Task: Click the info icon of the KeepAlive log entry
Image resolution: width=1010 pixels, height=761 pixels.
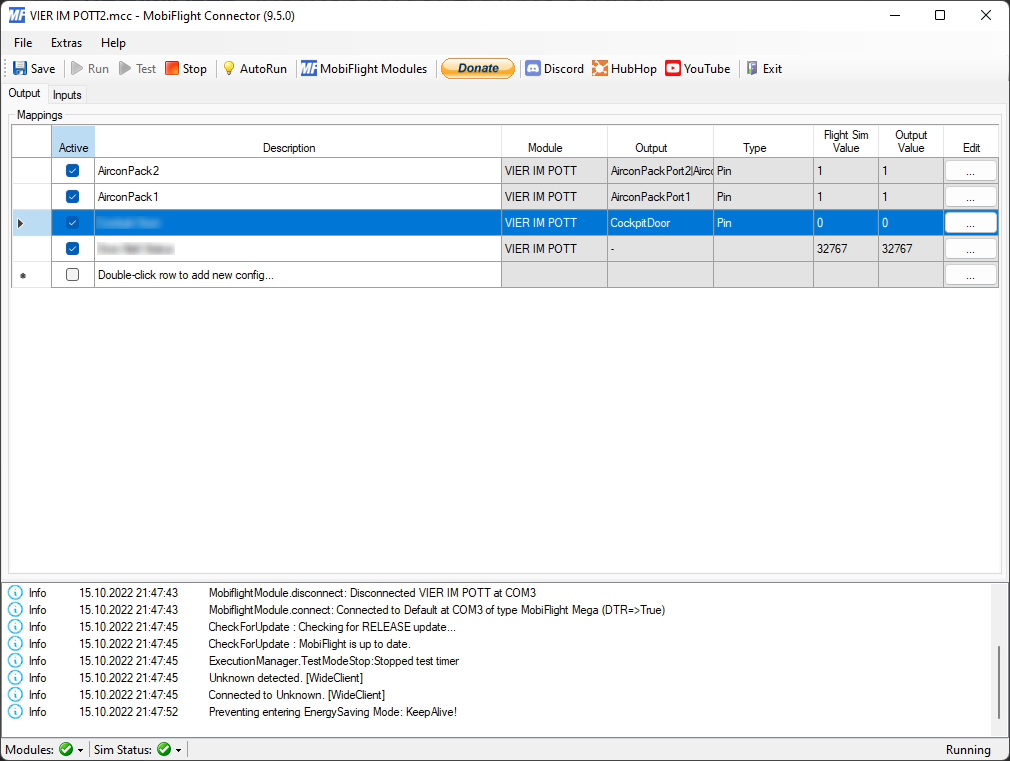Action: click(x=15, y=712)
